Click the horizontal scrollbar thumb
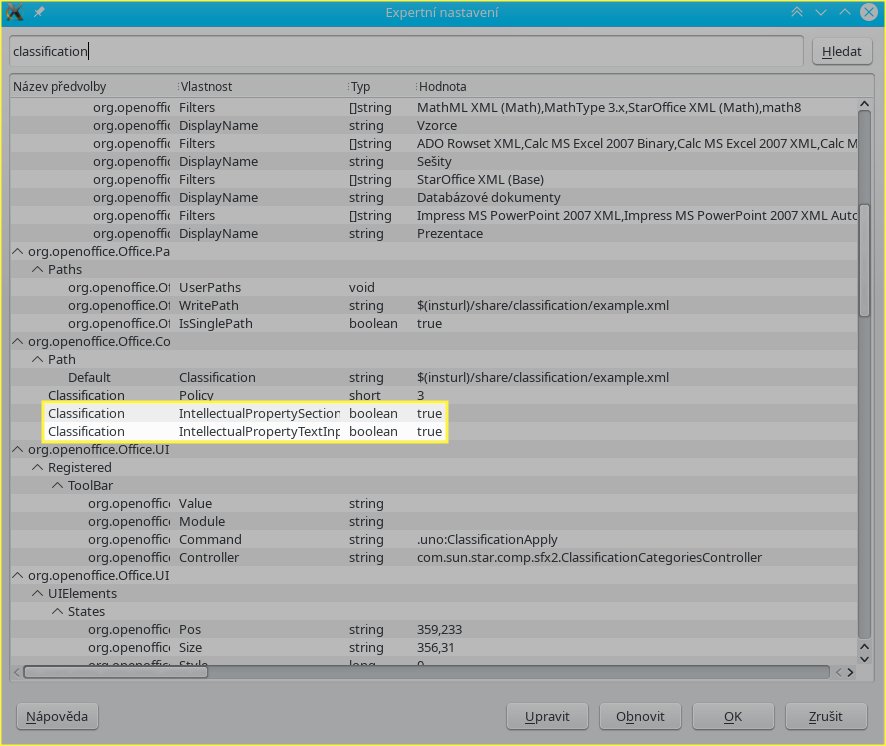Viewport: 886px width, 746px height. [x=116, y=672]
